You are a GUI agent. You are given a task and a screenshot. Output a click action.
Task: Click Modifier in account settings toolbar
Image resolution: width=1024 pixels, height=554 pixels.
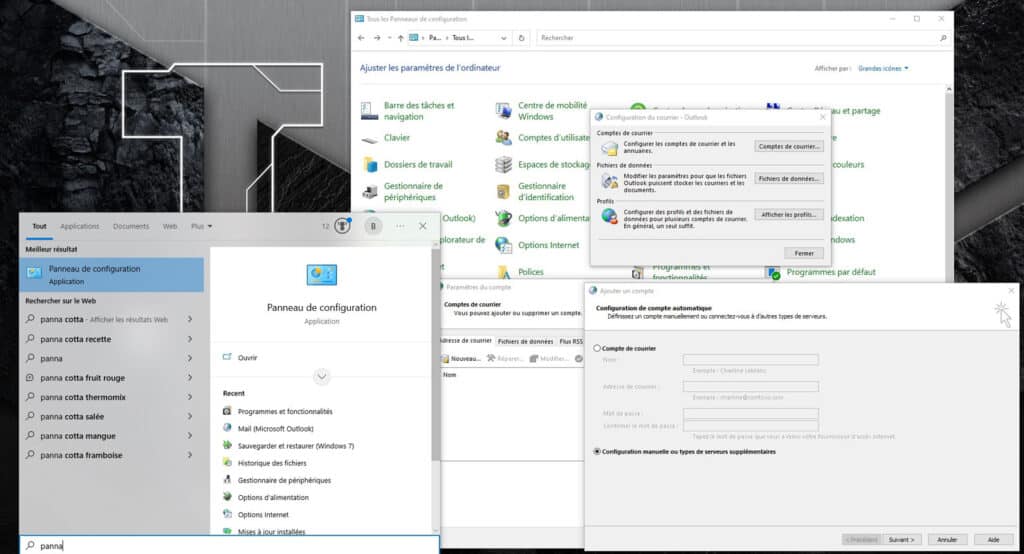(x=549, y=359)
